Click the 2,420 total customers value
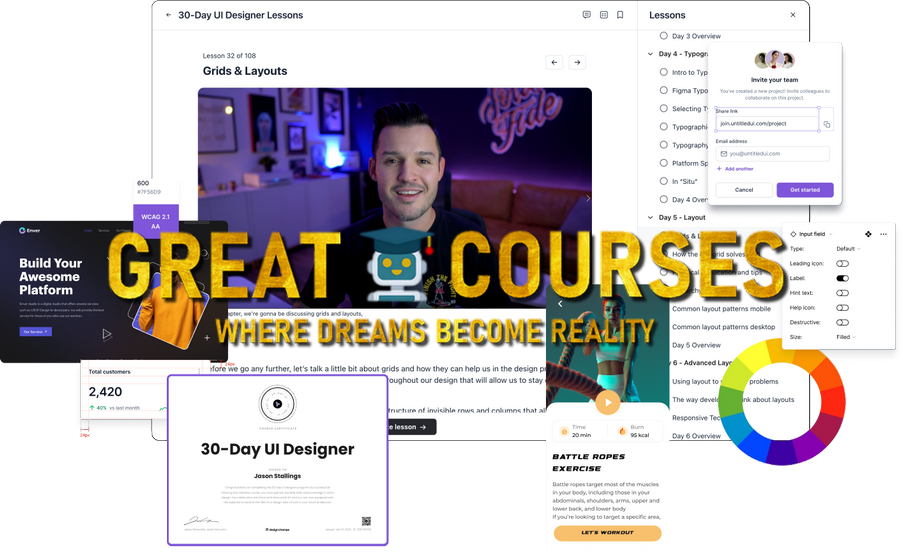 pyautogui.click(x=105, y=392)
